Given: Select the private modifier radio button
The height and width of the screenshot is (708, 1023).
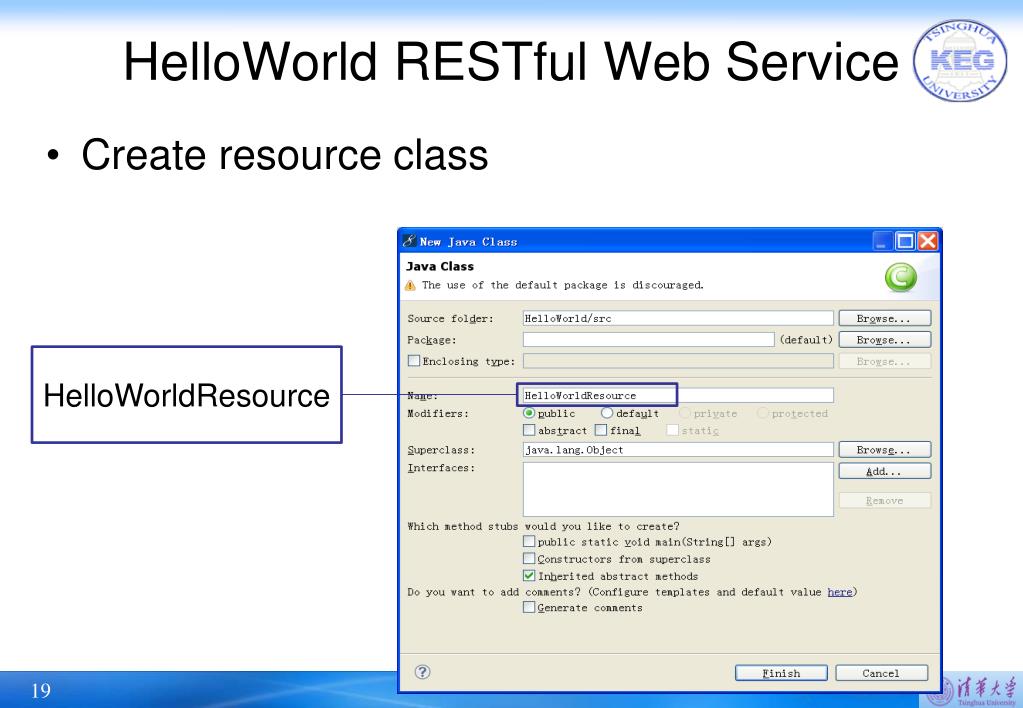Looking at the screenshot, I should pos(685,413).
